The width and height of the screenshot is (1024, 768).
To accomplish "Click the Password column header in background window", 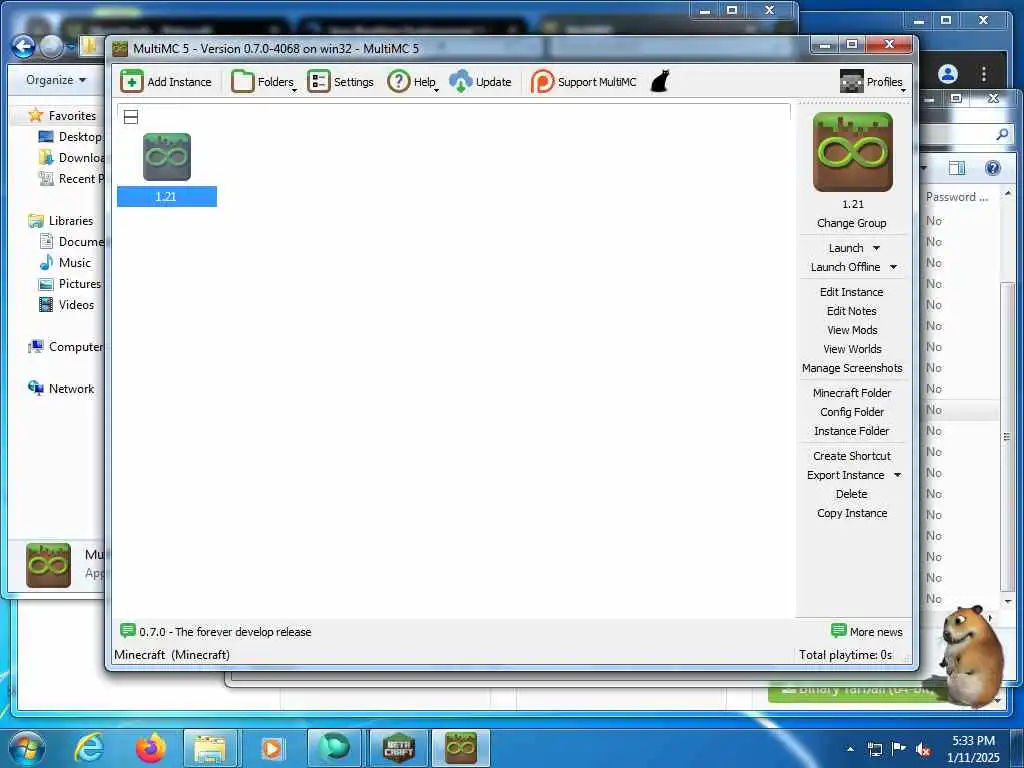I will tap(957, 197).
